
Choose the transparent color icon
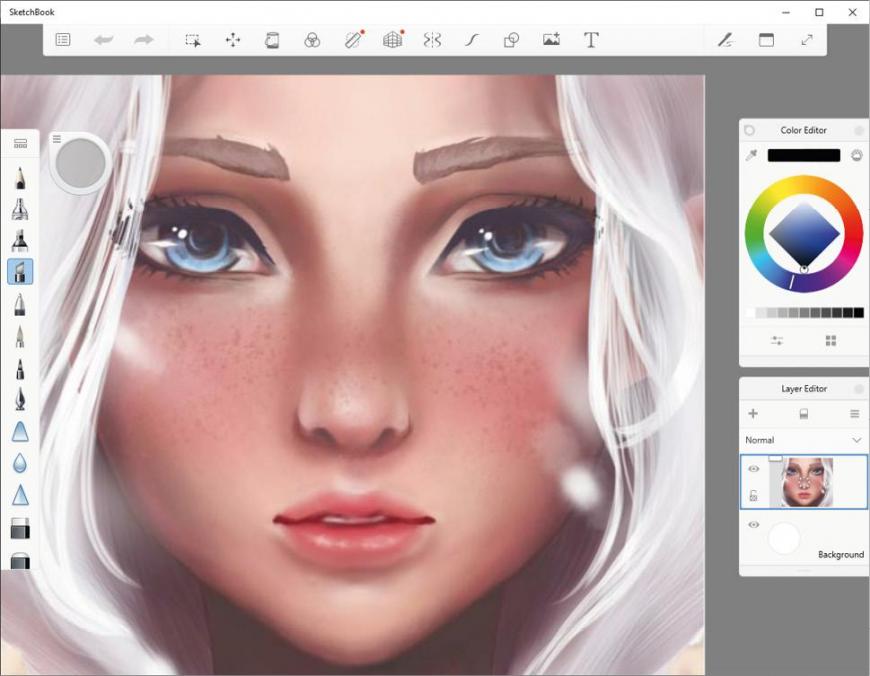tap(857, 155)
